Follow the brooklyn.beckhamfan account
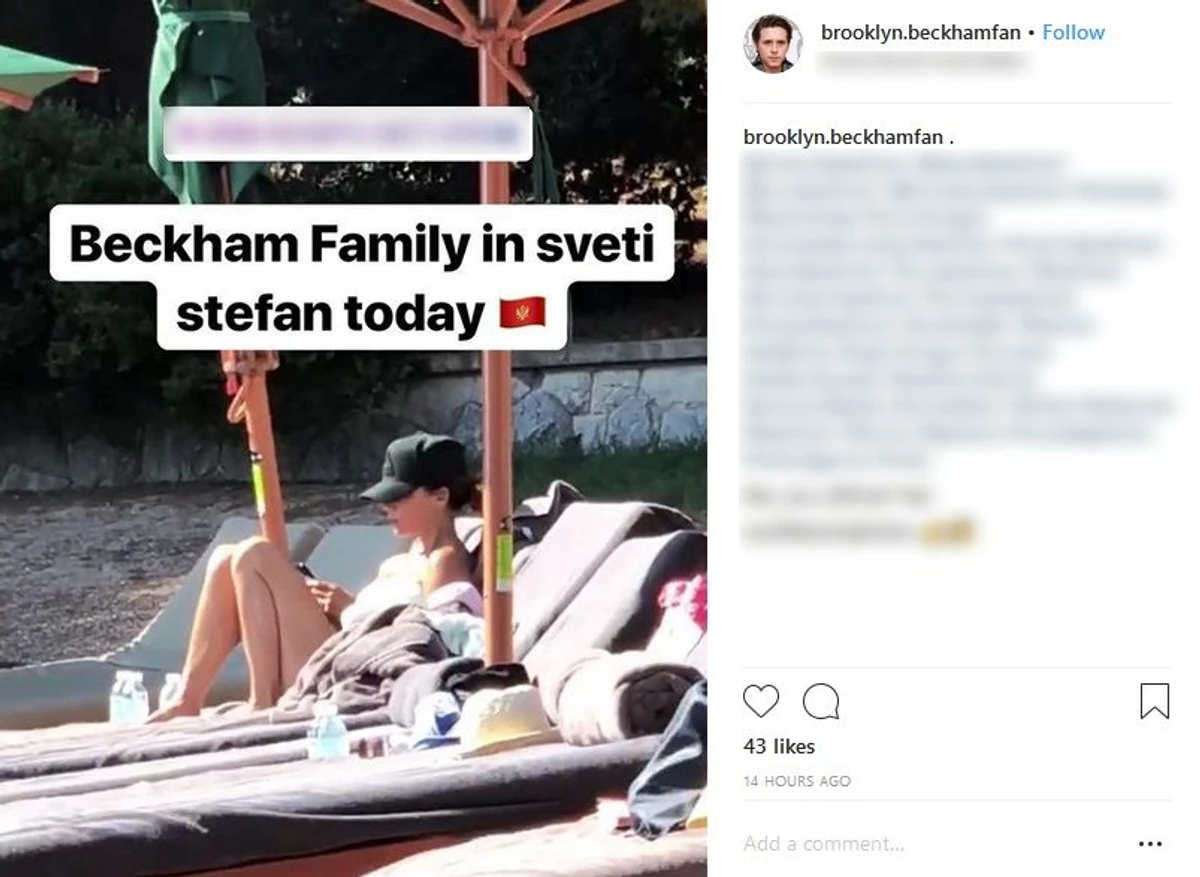This screenshot has width=1200, height=877. (x=1073, y=32)
